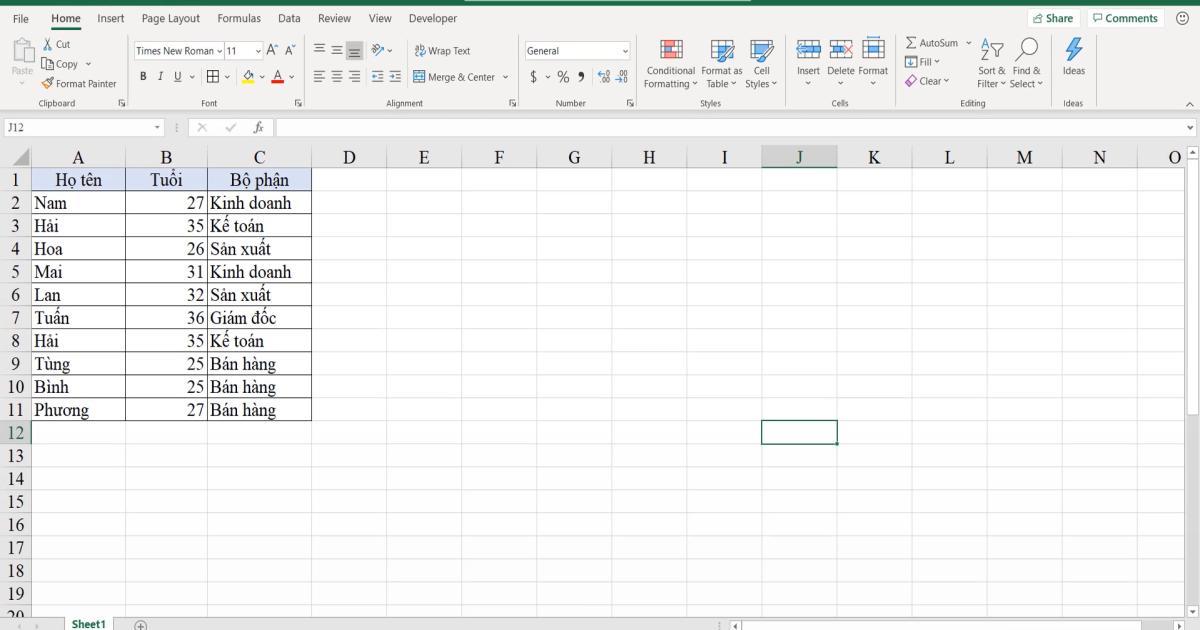The width and height of the screenshot is (1200, 630).
Task: Open the Developer ribbon tab
Action: (432, 18)
